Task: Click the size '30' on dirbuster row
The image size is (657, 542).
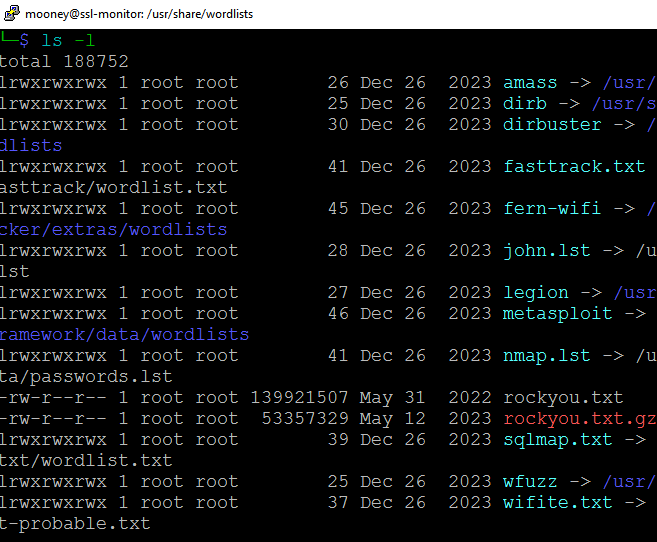Action: [x=338, y=124]
